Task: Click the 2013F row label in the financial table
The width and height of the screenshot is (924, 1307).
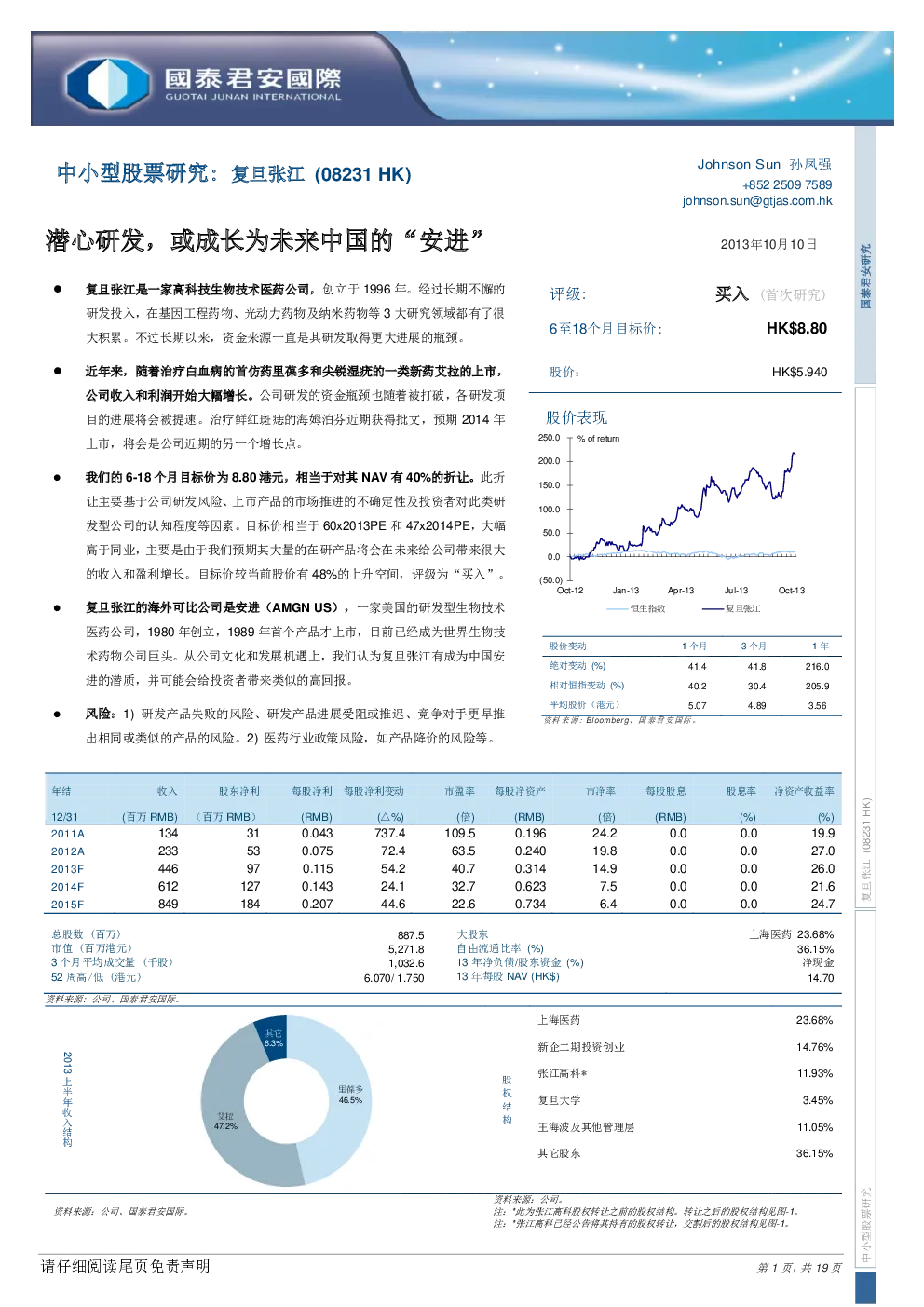Action: [67, 869]
